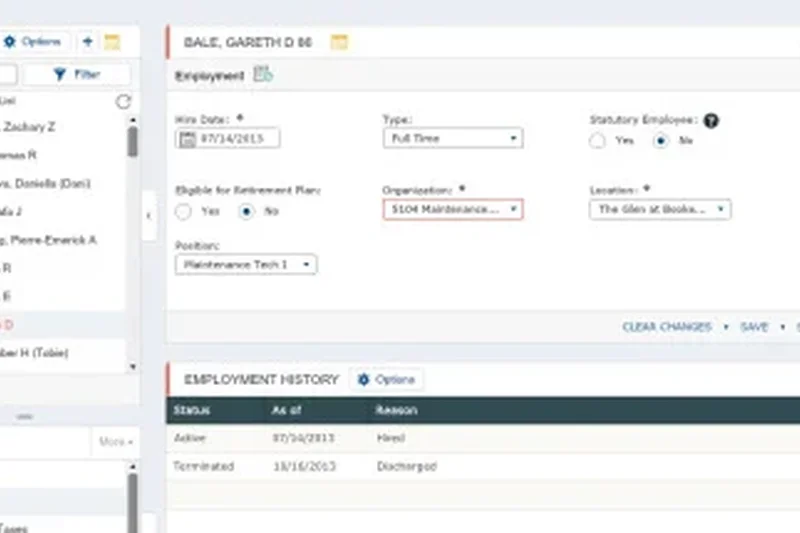
Task: Open the Location dropdown
Action: click(x=660, y=209)
